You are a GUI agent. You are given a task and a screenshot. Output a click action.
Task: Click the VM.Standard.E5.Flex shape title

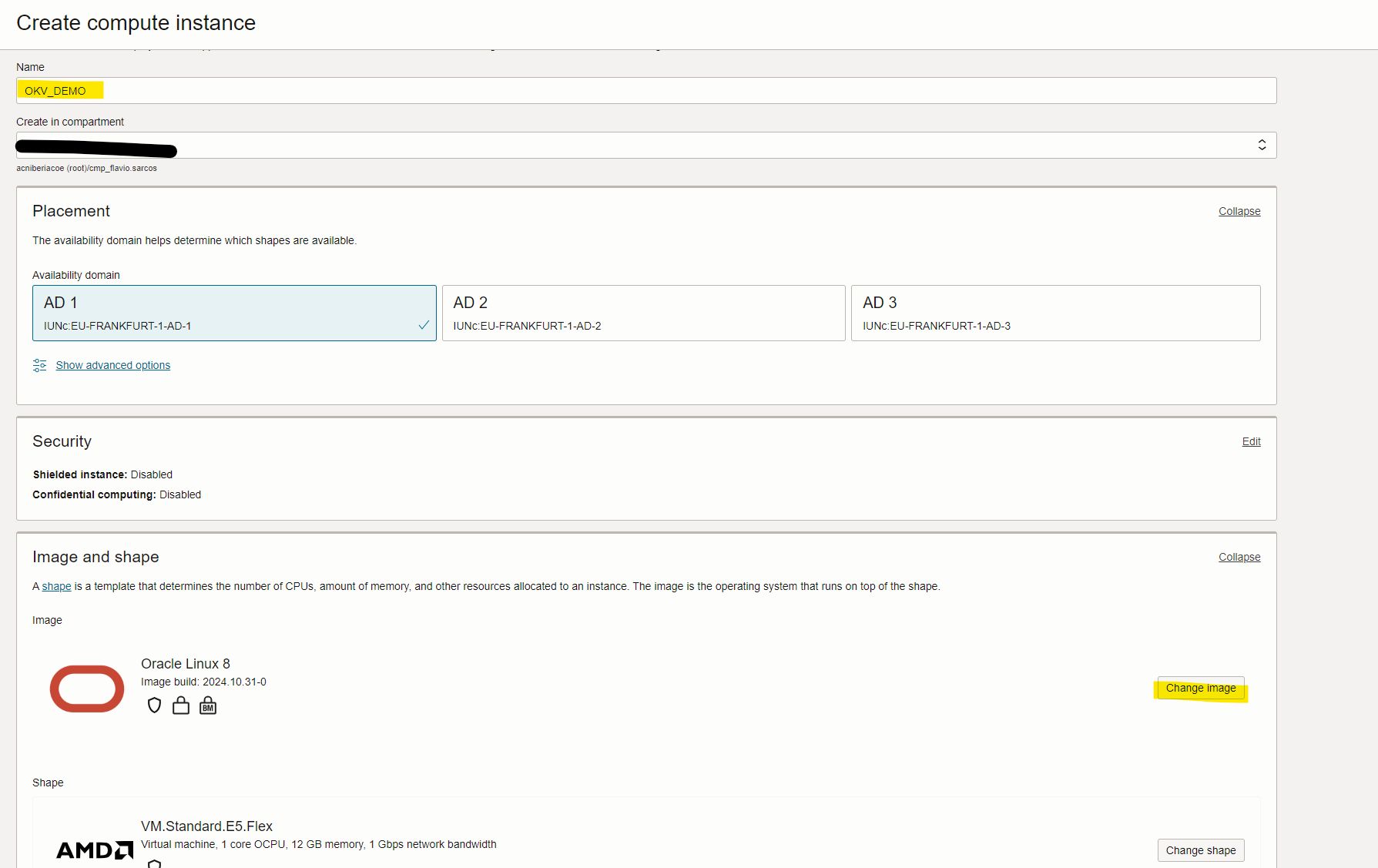(206, 826)
